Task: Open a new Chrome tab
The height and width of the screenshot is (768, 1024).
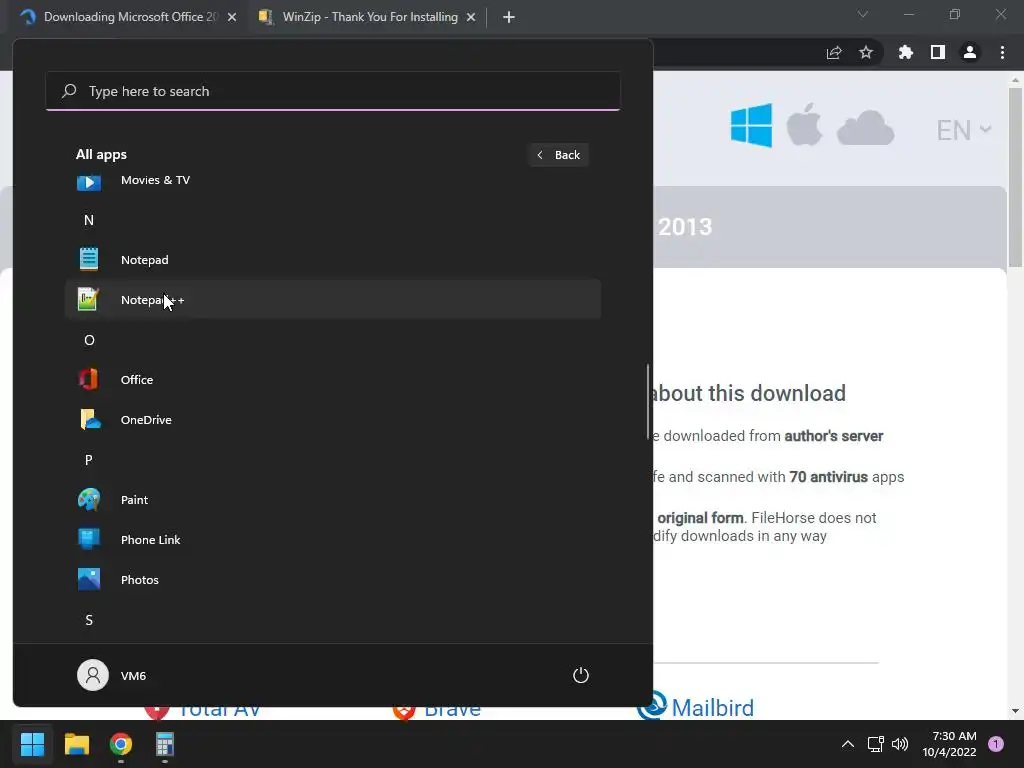Action: click(509, 17)
